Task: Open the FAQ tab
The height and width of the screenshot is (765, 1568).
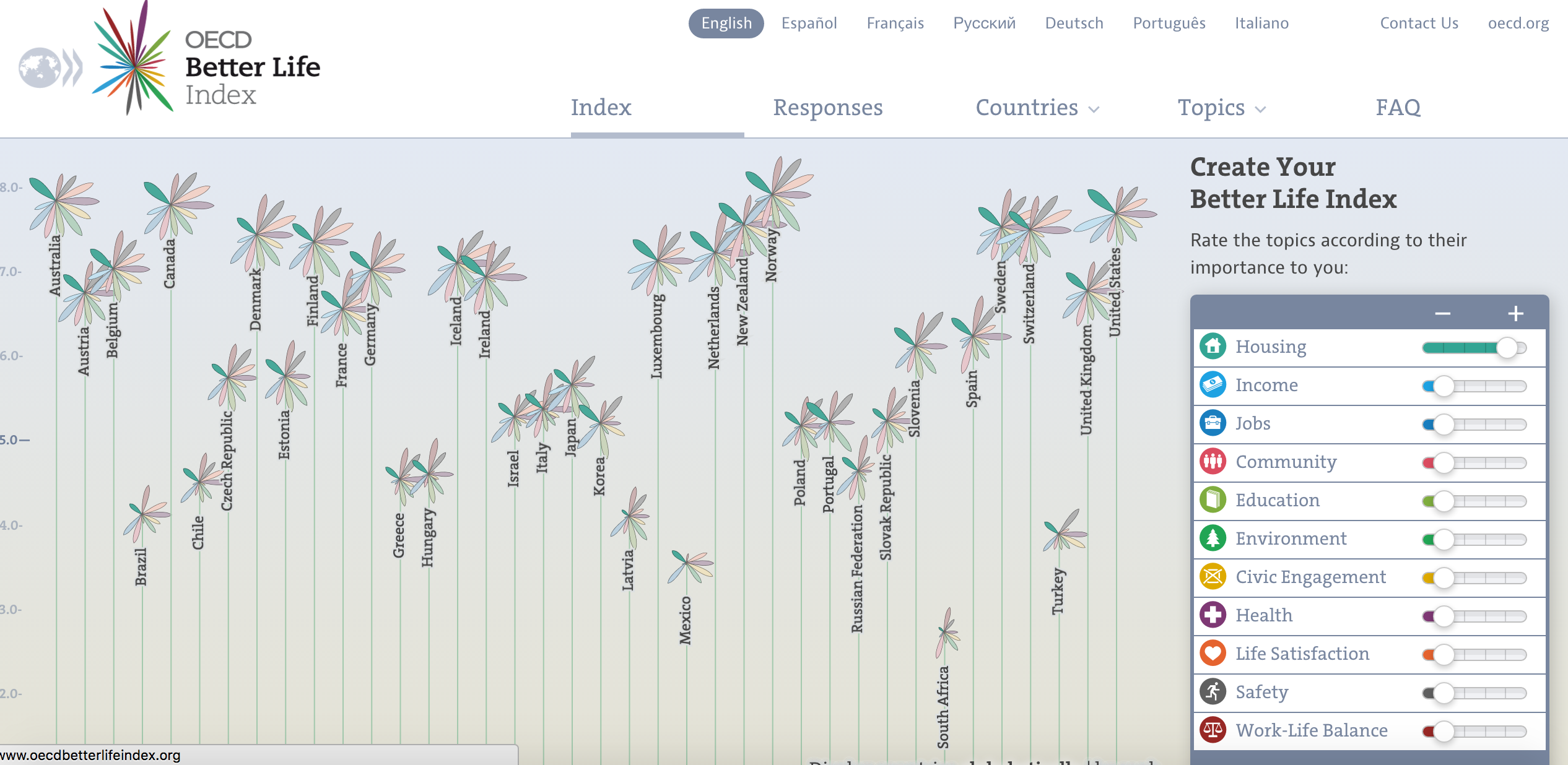Action: [1398, 108]
